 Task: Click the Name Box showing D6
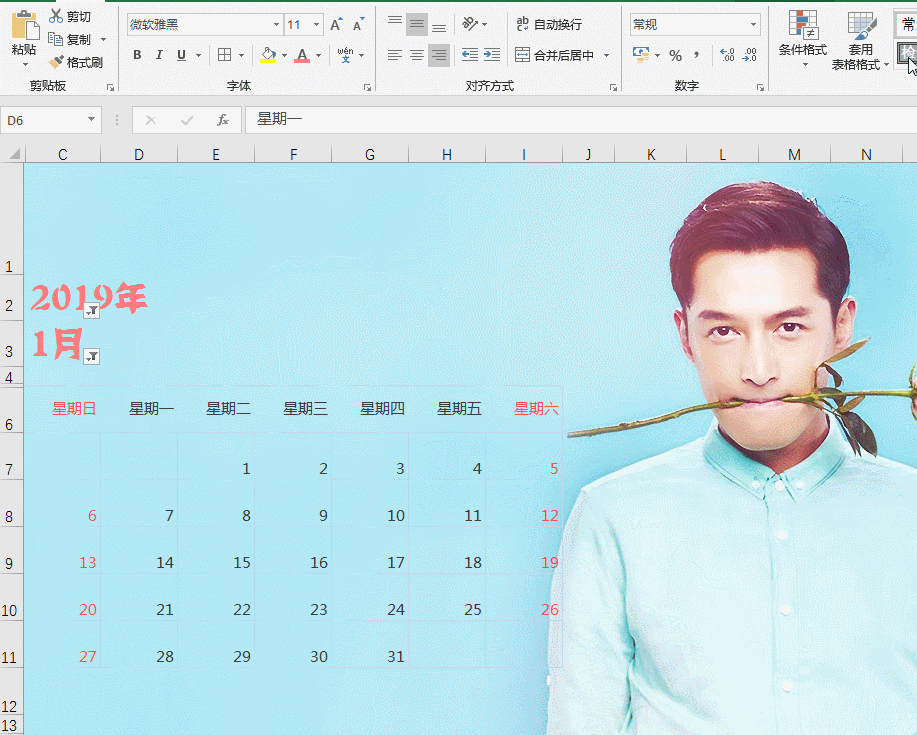pyautogui.click(x=43, y=120)
